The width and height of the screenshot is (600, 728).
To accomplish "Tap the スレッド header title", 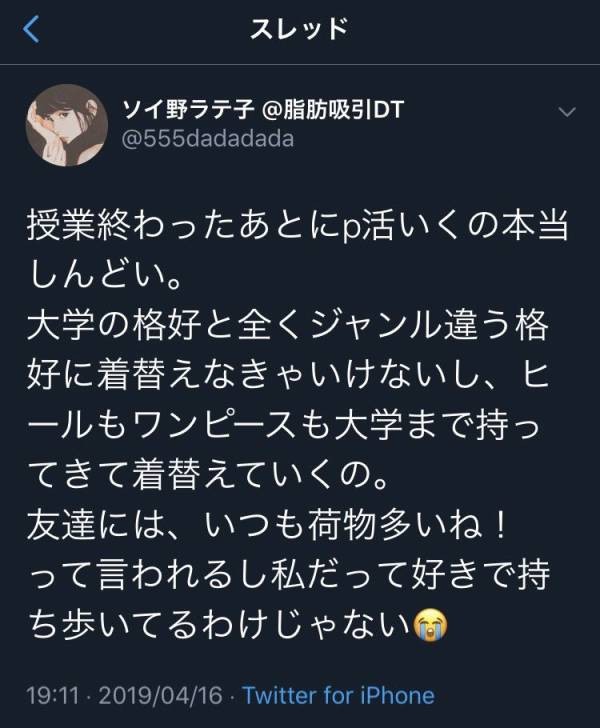I will (x=300, y=29).
